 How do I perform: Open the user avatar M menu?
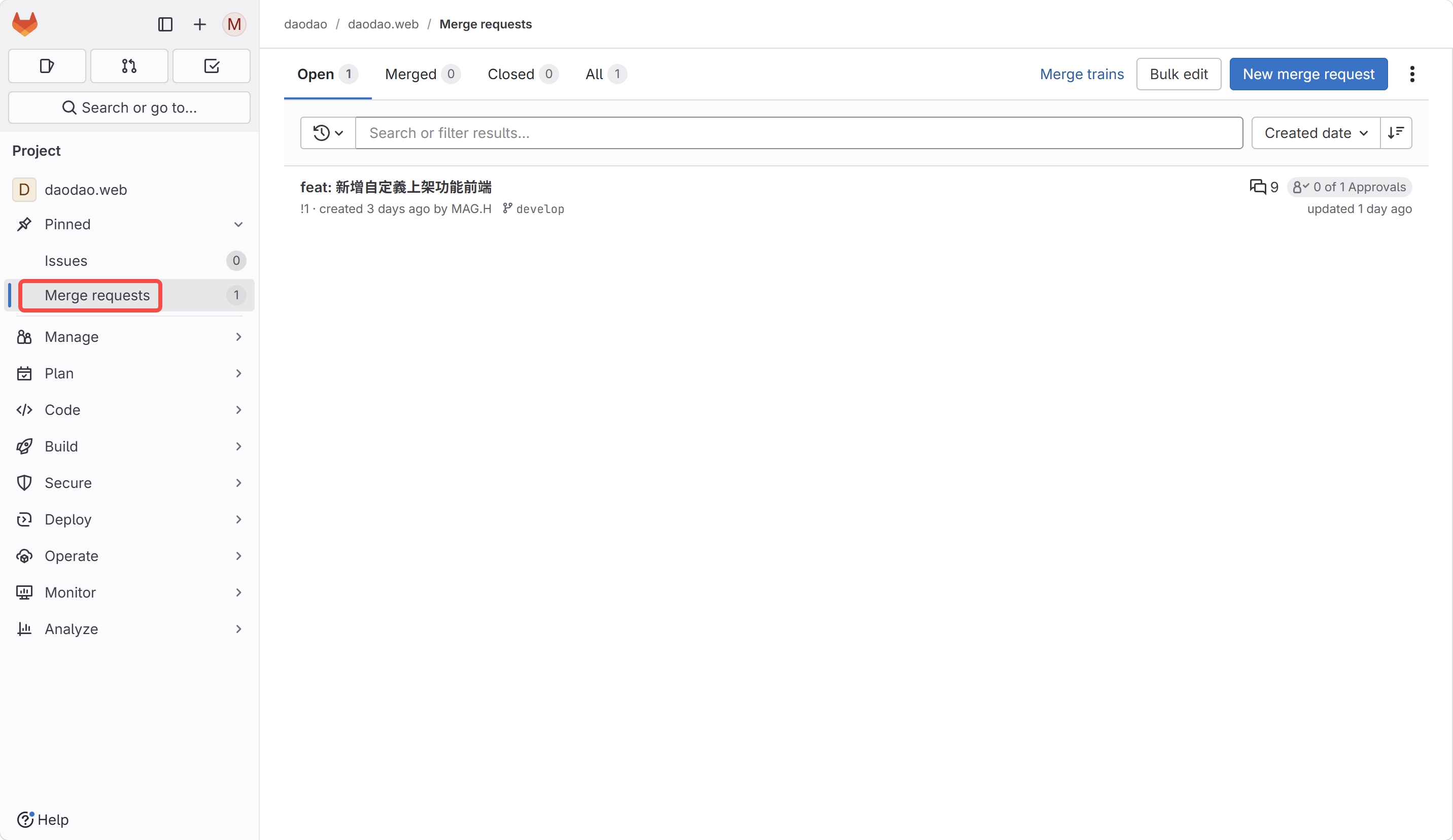[234, 24]
